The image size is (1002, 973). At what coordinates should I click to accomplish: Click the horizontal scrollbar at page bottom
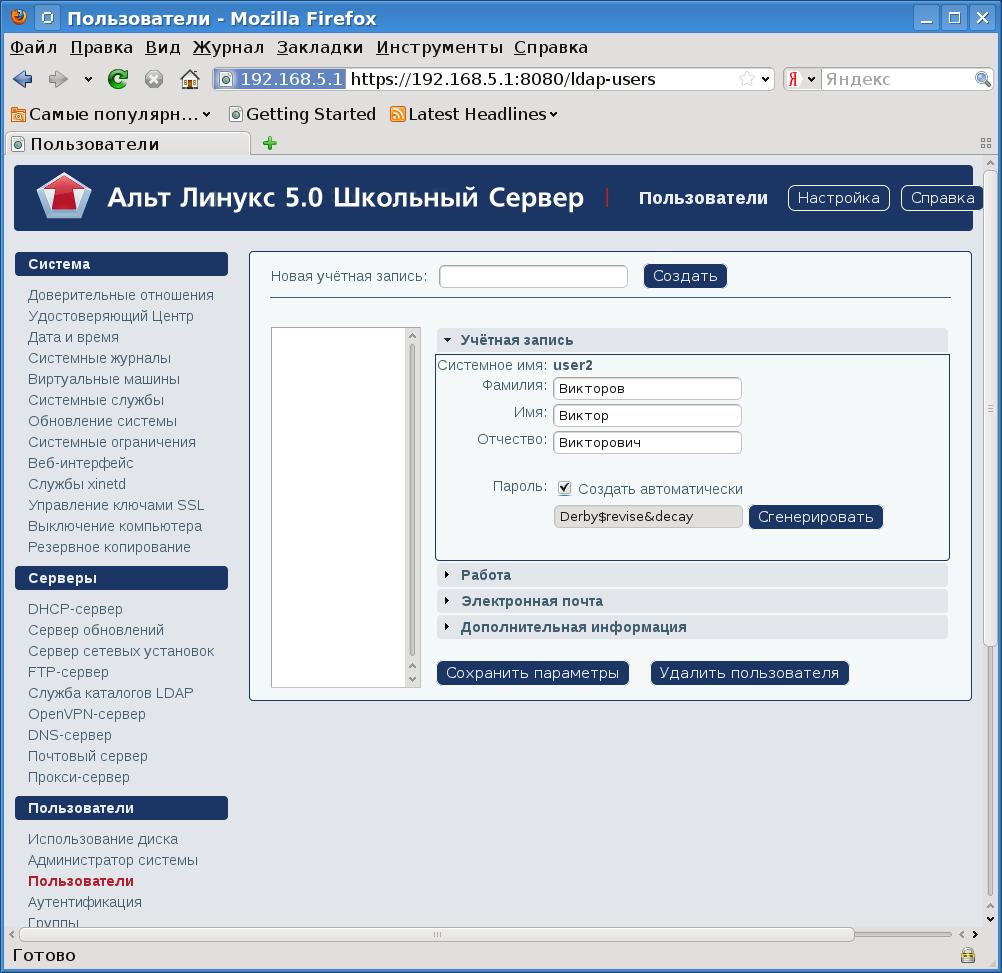[436, 935]
